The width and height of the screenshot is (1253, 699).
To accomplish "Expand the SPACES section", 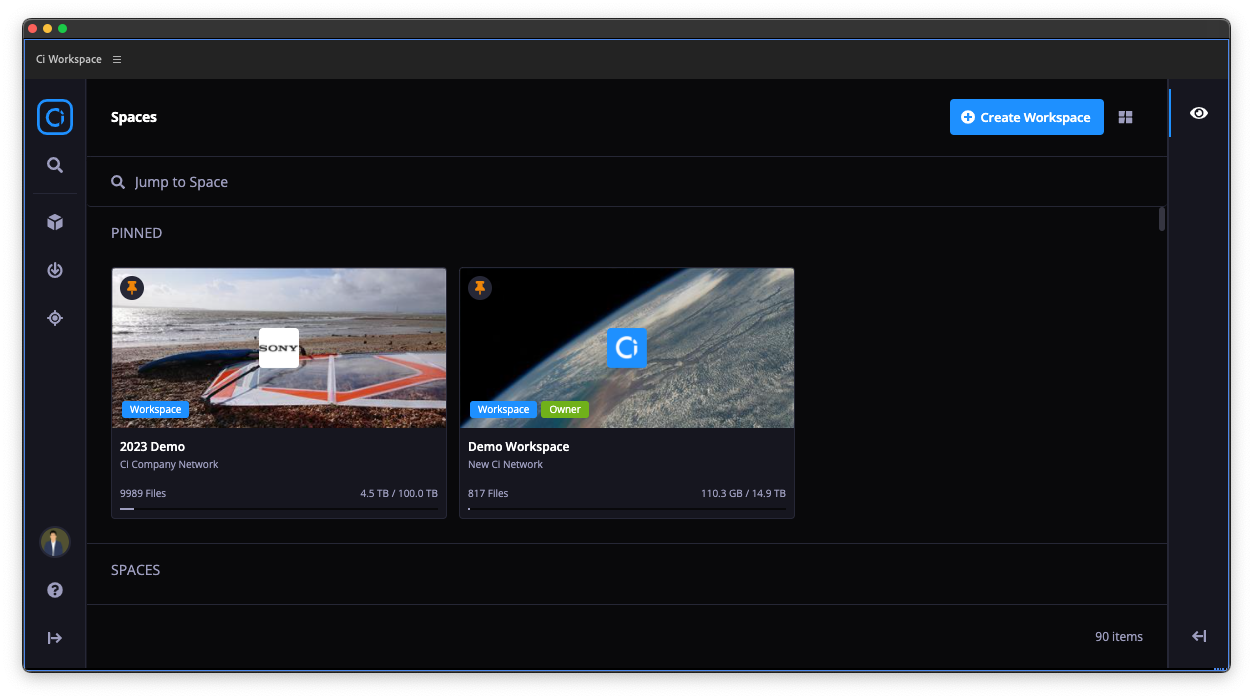I will tap(135, 570).
